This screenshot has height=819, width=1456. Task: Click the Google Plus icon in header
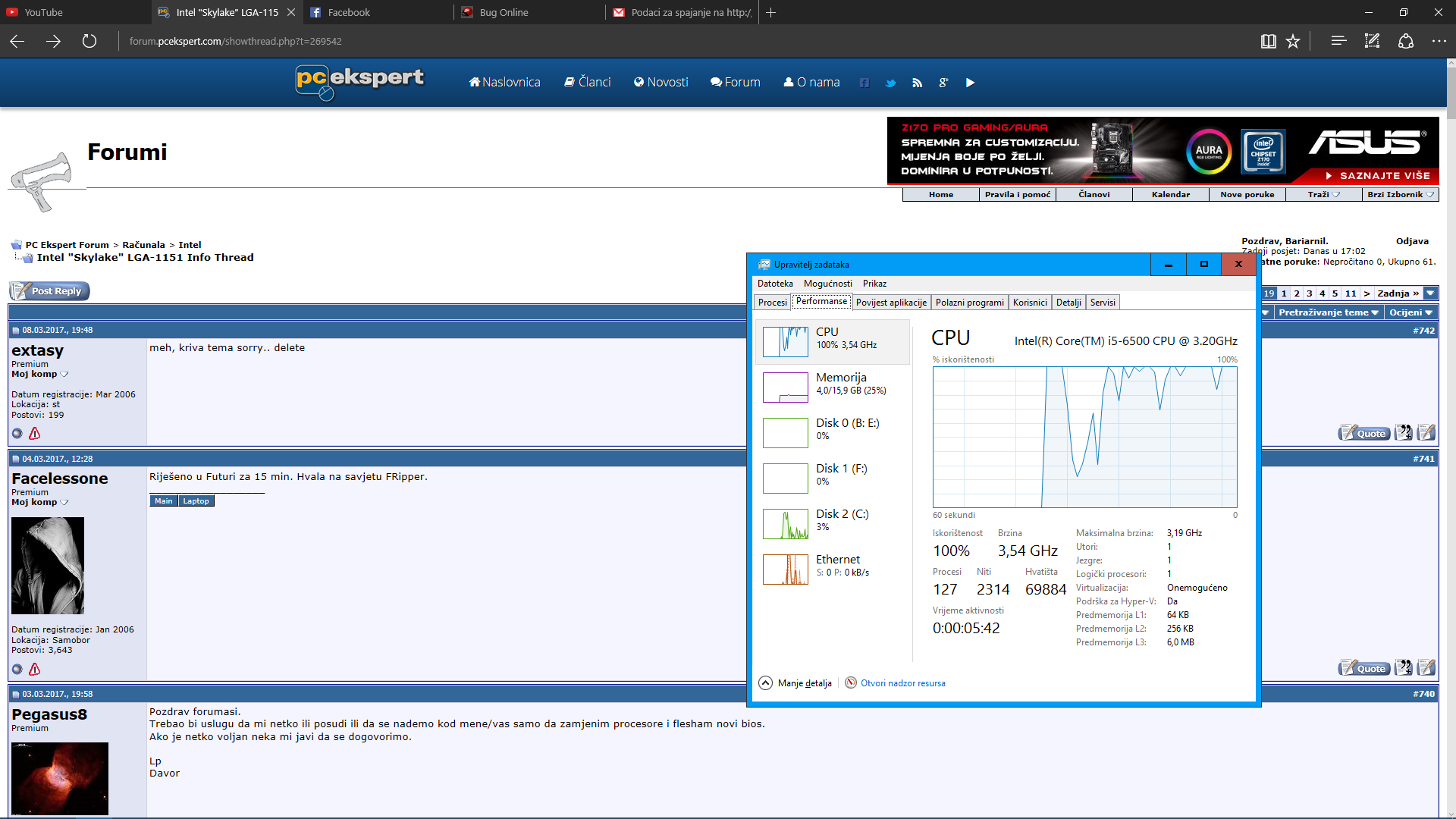click(943, 83)
